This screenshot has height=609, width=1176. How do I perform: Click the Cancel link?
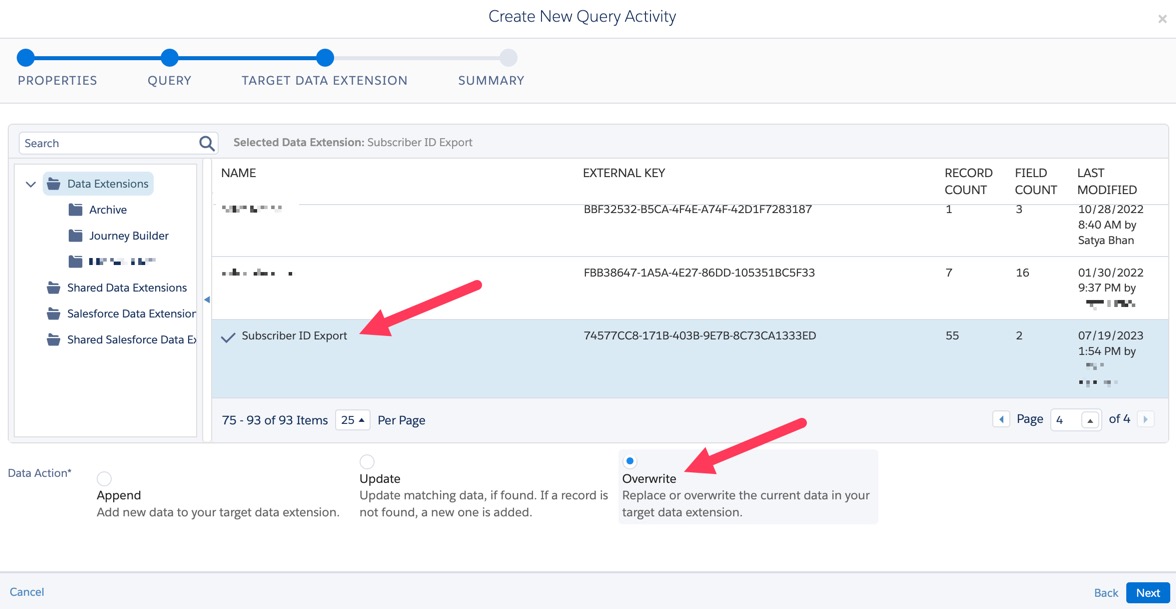coord(27,592)
